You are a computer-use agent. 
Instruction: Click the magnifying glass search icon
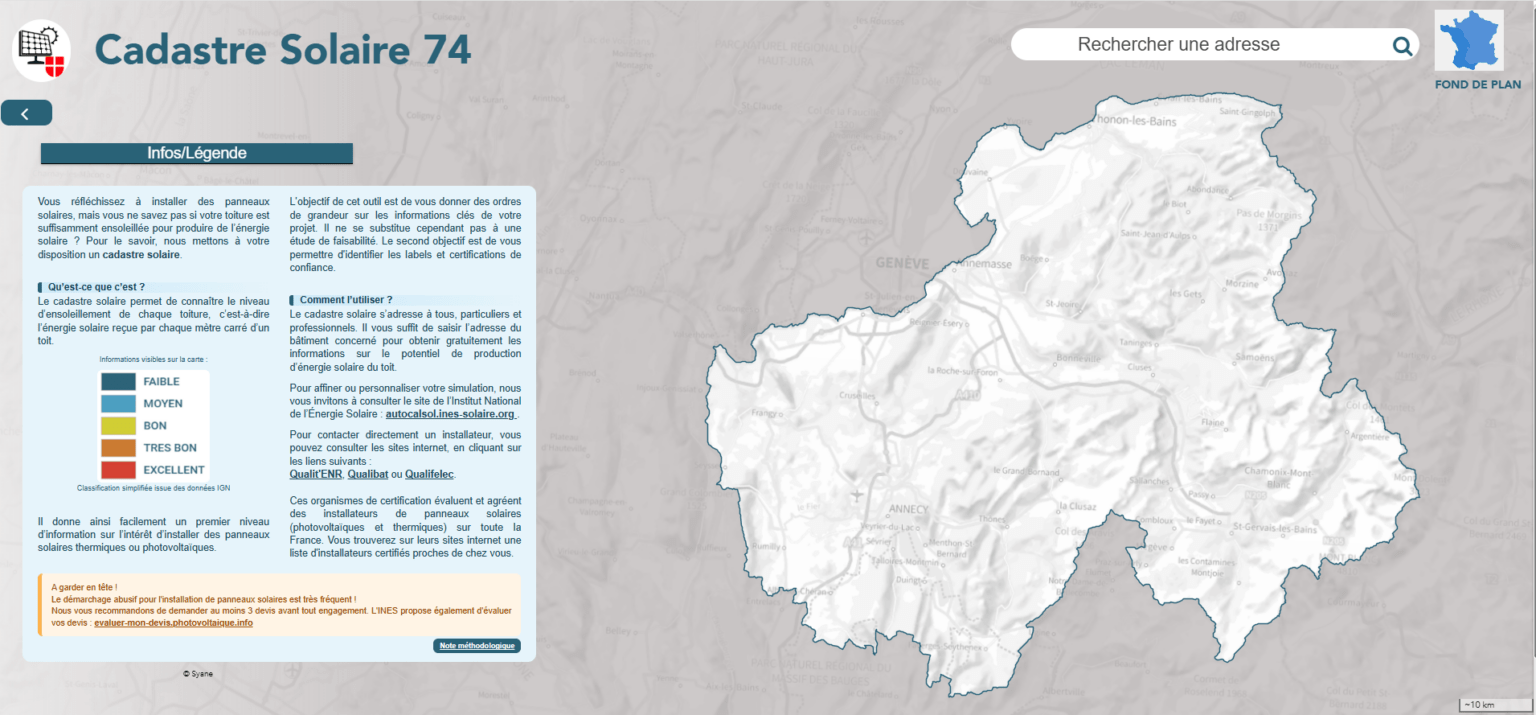[1402, 45]
